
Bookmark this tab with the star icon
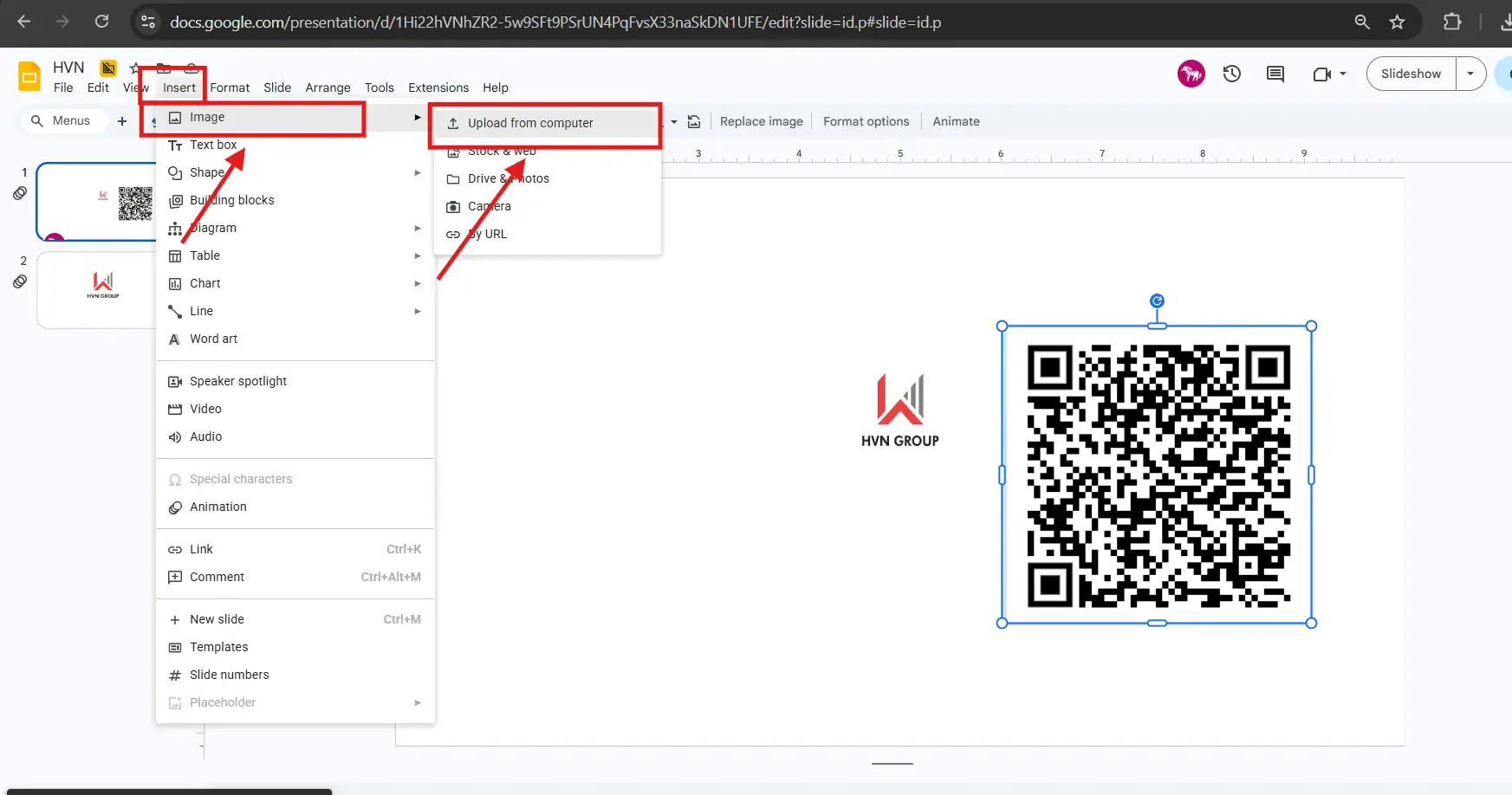pyautogui.click(x=1397, y=22)
